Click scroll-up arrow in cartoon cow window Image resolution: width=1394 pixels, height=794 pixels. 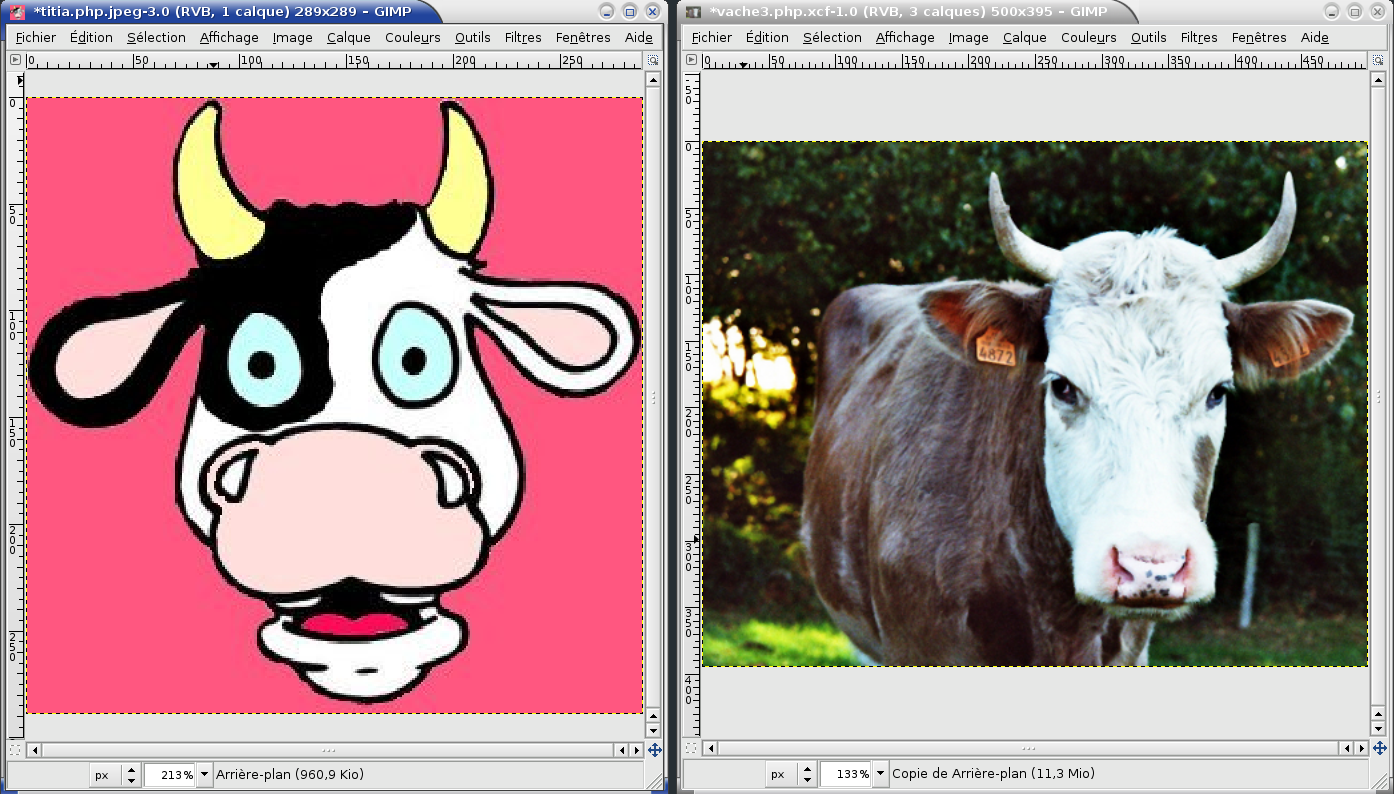[653, 78]
